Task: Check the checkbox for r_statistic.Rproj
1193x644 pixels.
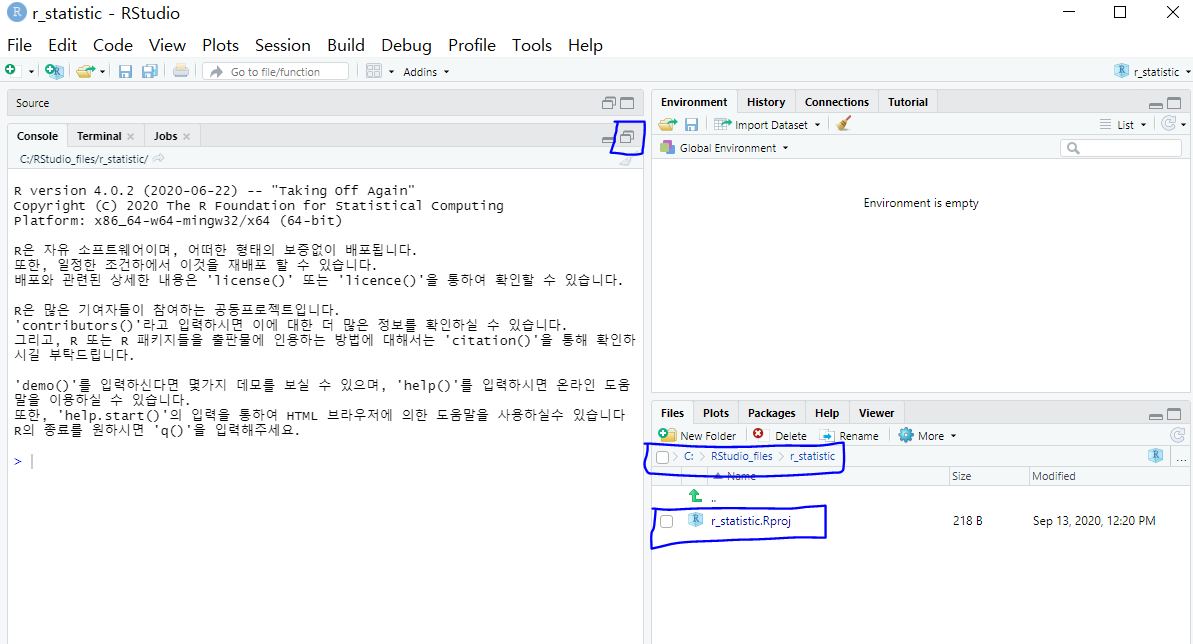Action: 666,521
